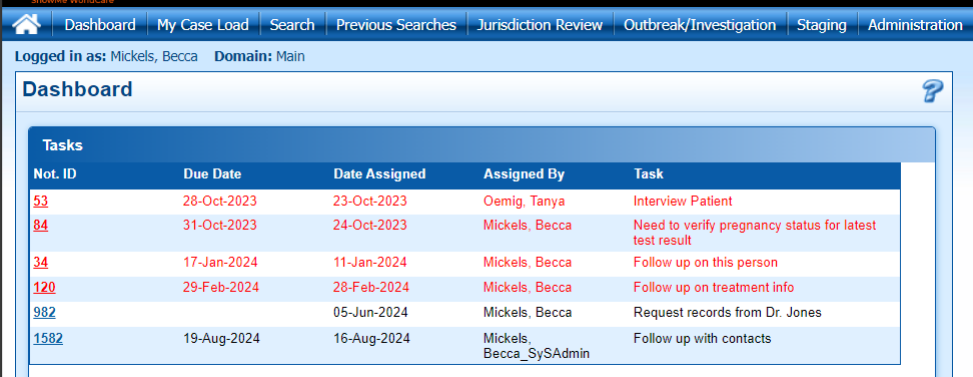Select date assigned 23-Oct-2023
This screenshot has width=973, height=377.
coord(370,201)
